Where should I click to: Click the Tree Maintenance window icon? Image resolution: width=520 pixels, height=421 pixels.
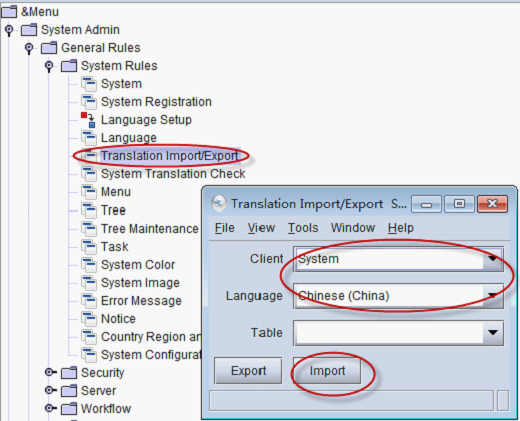pos(89,229)
